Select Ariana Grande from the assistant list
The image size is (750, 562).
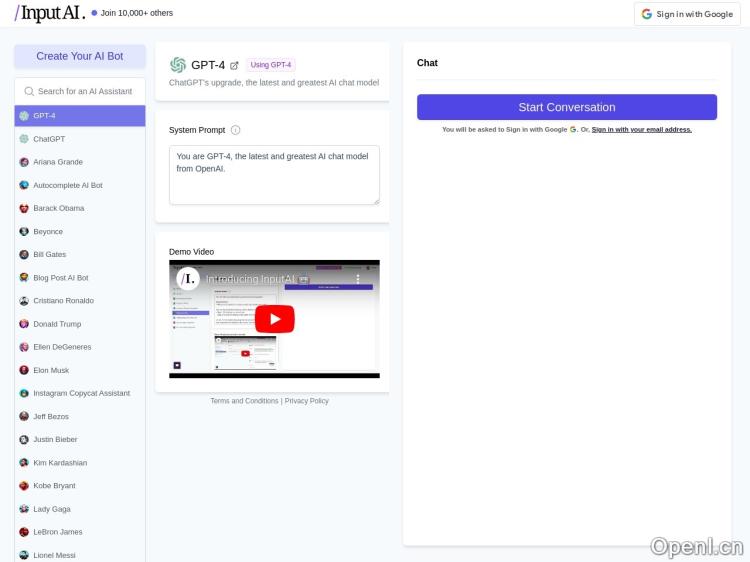[x=58, y=162]
